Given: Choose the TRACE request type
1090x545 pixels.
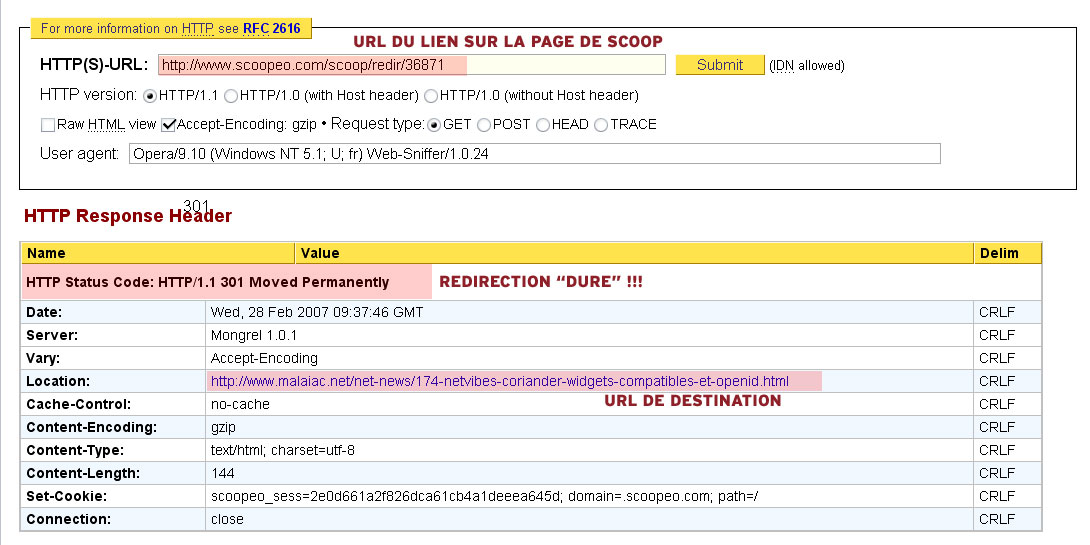Looking at the screenshot, I should (x=601, y=125).
